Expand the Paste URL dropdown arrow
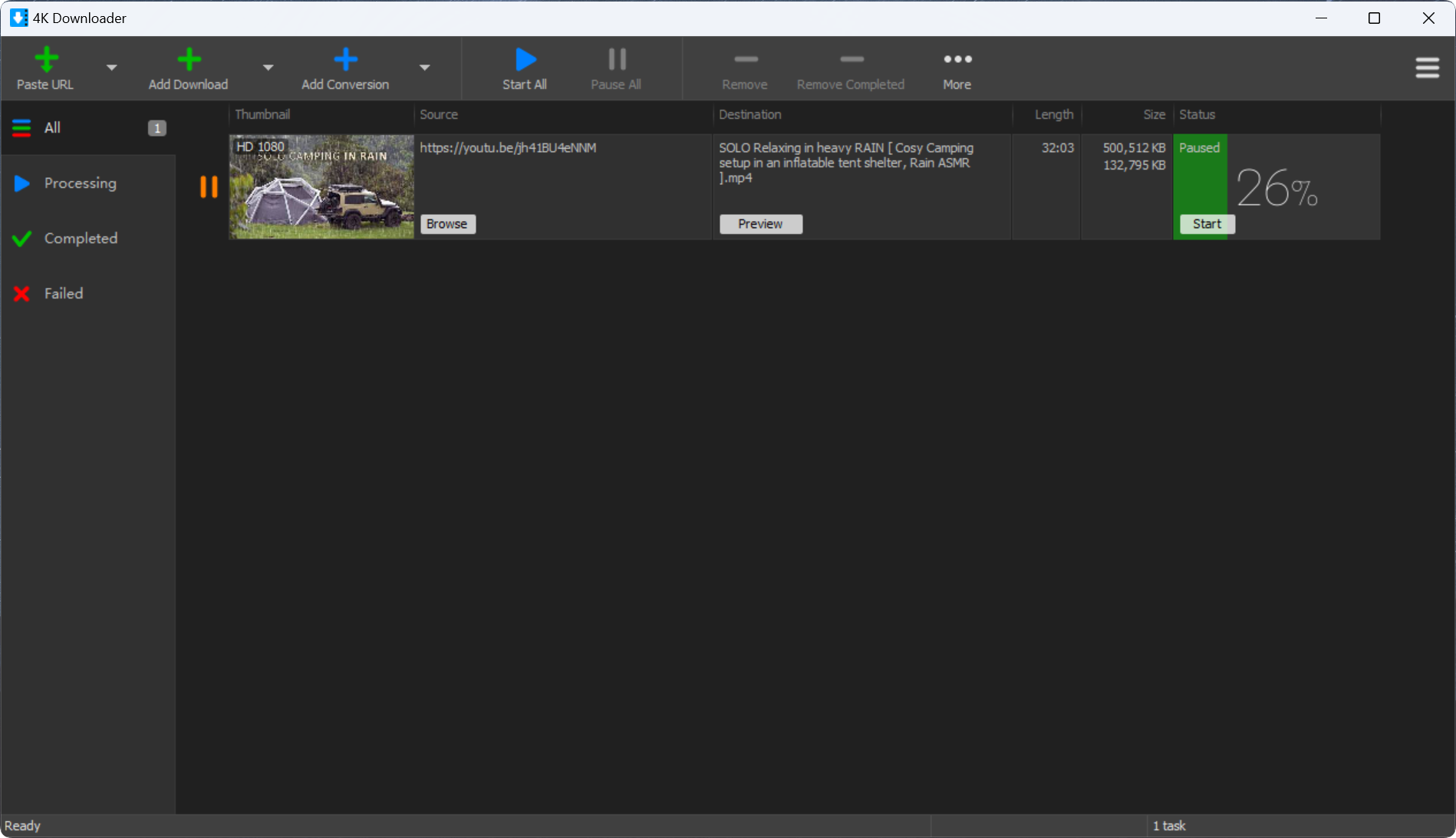This screenshot has width=1456, height=838. pos(112,68)
